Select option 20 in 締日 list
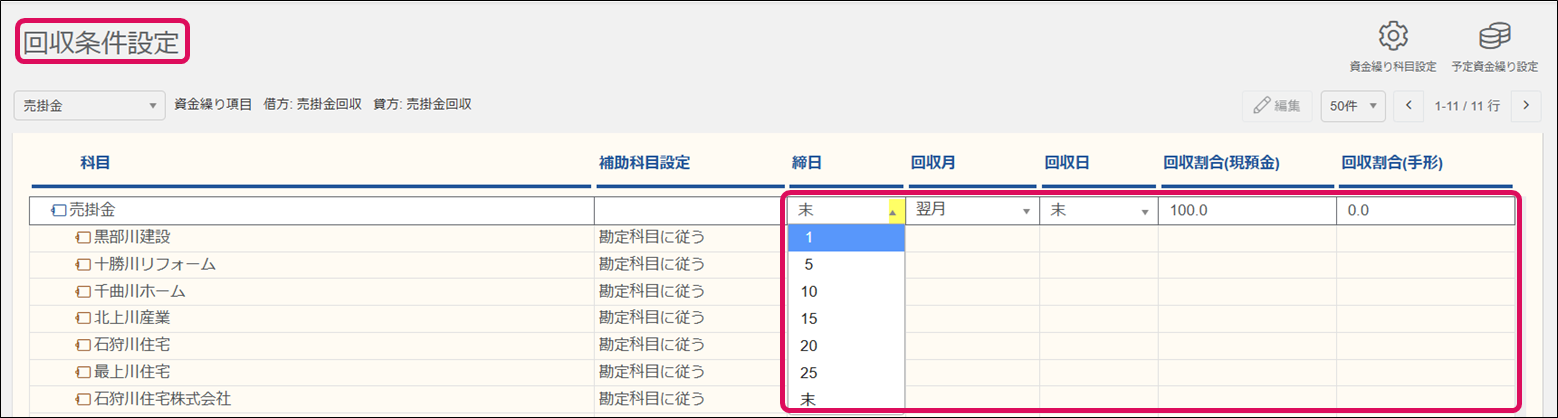1558x418 pixels. (x=846, y=346)
